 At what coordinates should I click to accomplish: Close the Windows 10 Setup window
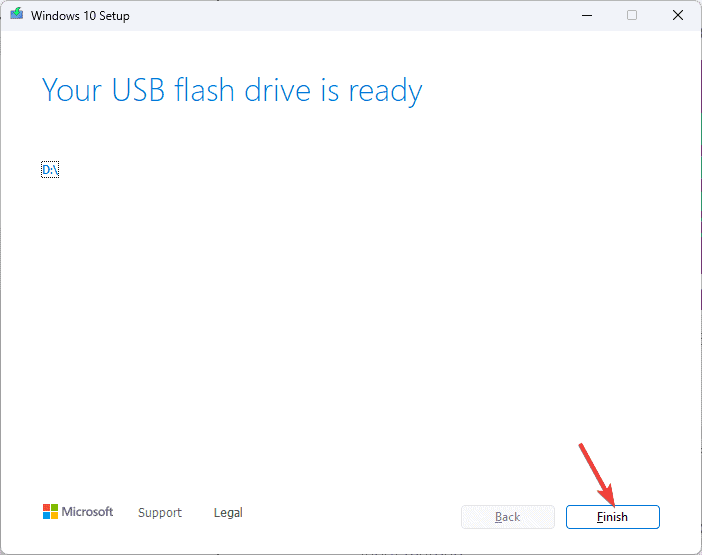point(678,15)
